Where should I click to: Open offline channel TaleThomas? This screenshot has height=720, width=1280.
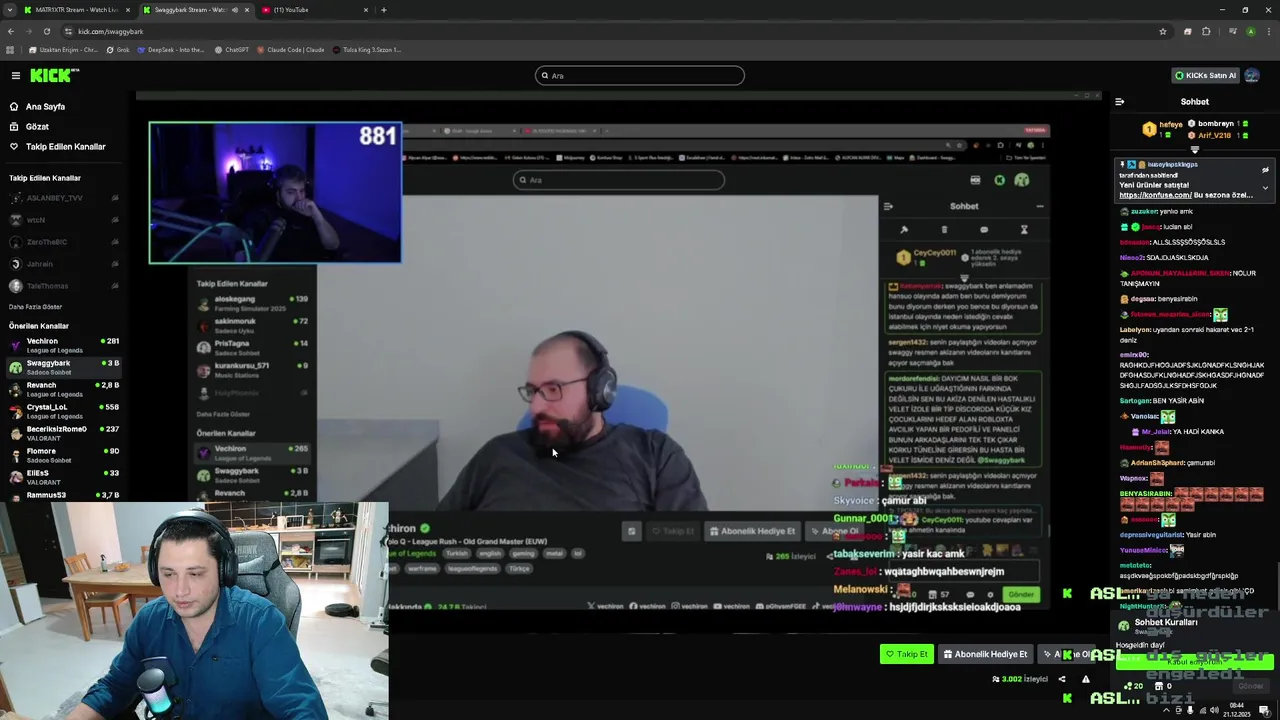pos(65,286)
